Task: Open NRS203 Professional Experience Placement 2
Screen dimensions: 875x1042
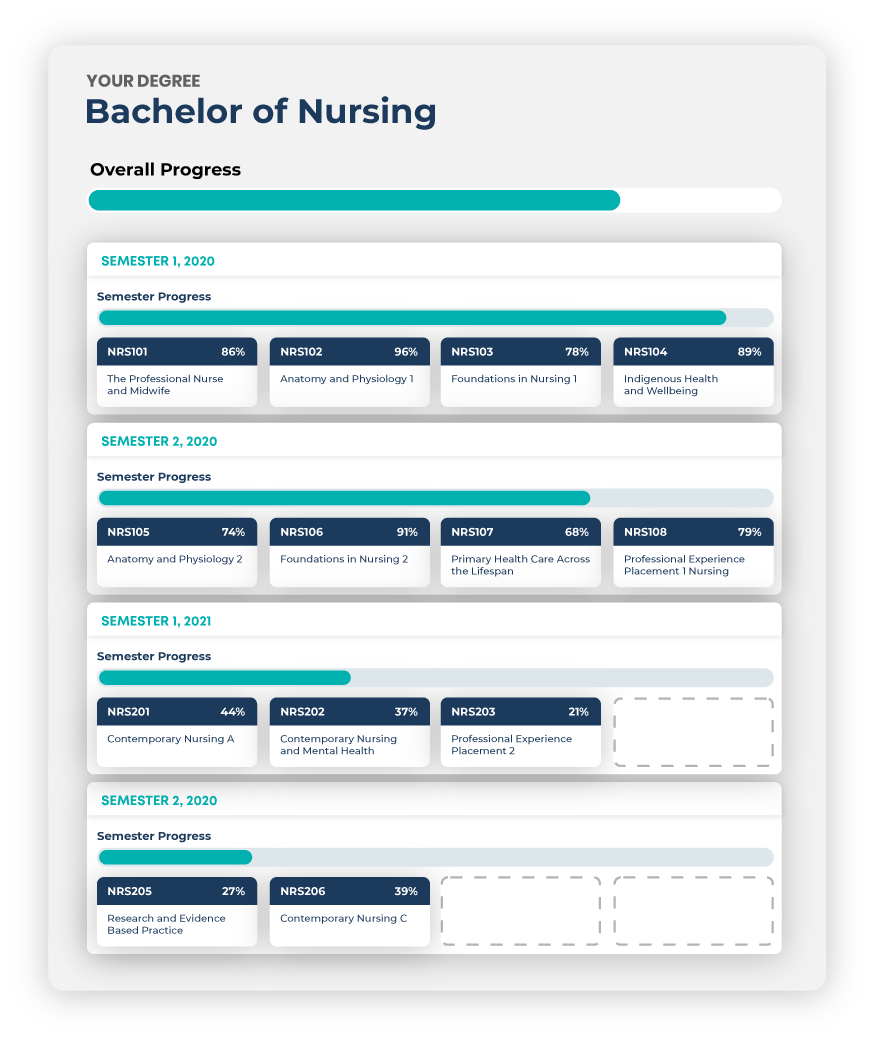Action: click(520, 732)
